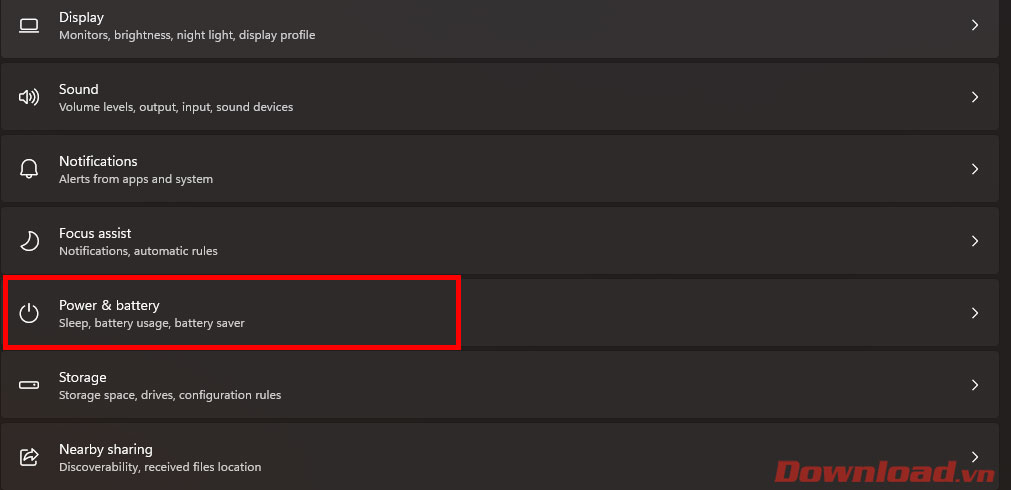This screenshot has height=490, width=1011.
Task: Expand the Nearby sharing row chevron
Action: tap(975, 457)
